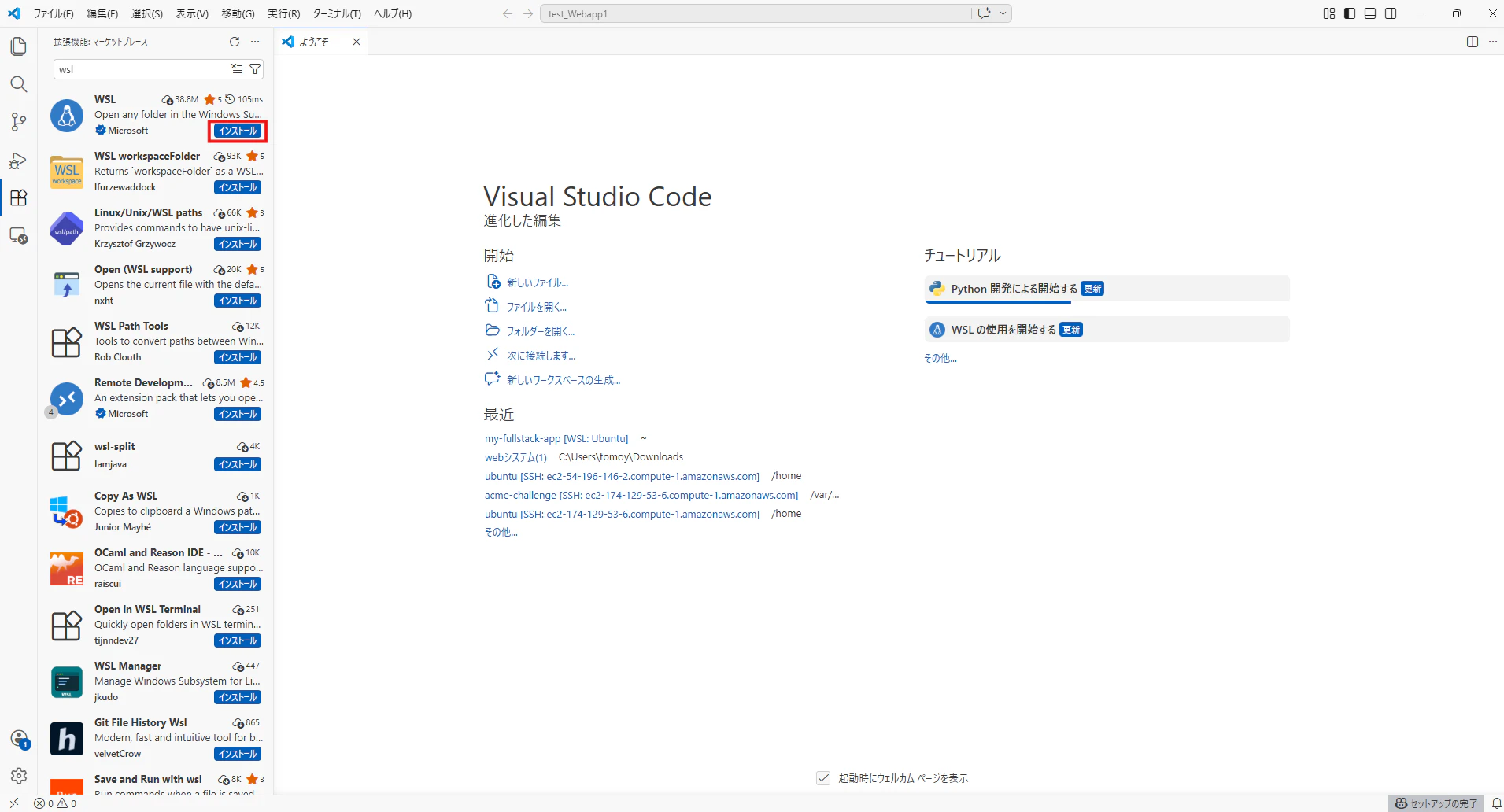Toggle the secondary side bar
This screenshot has height=812, width=1504.
click(x=1391, y=13)
